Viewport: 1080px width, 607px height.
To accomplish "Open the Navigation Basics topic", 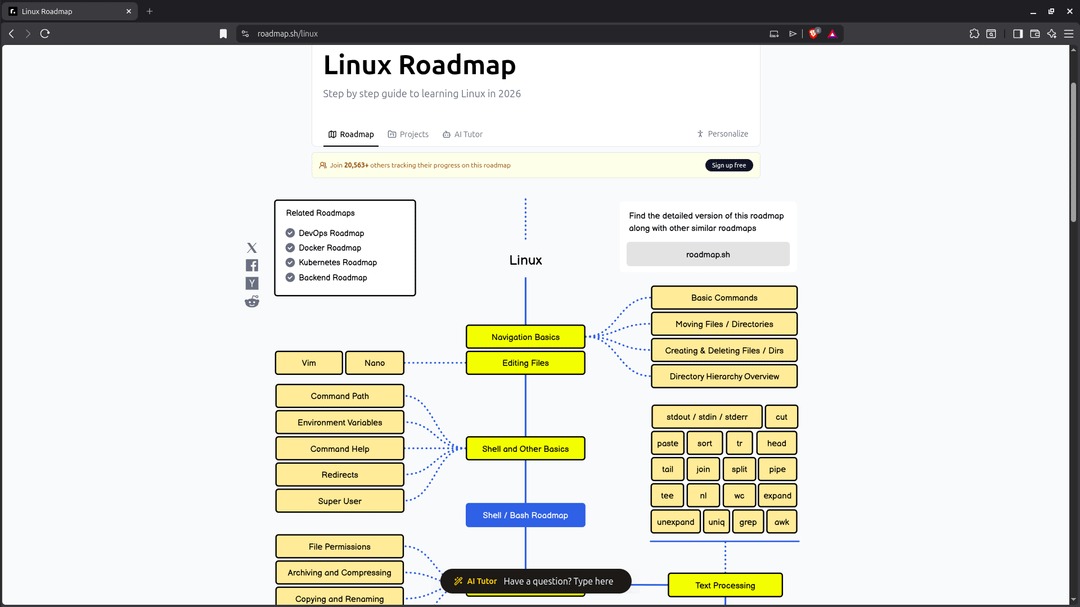I will pos(526,337).
